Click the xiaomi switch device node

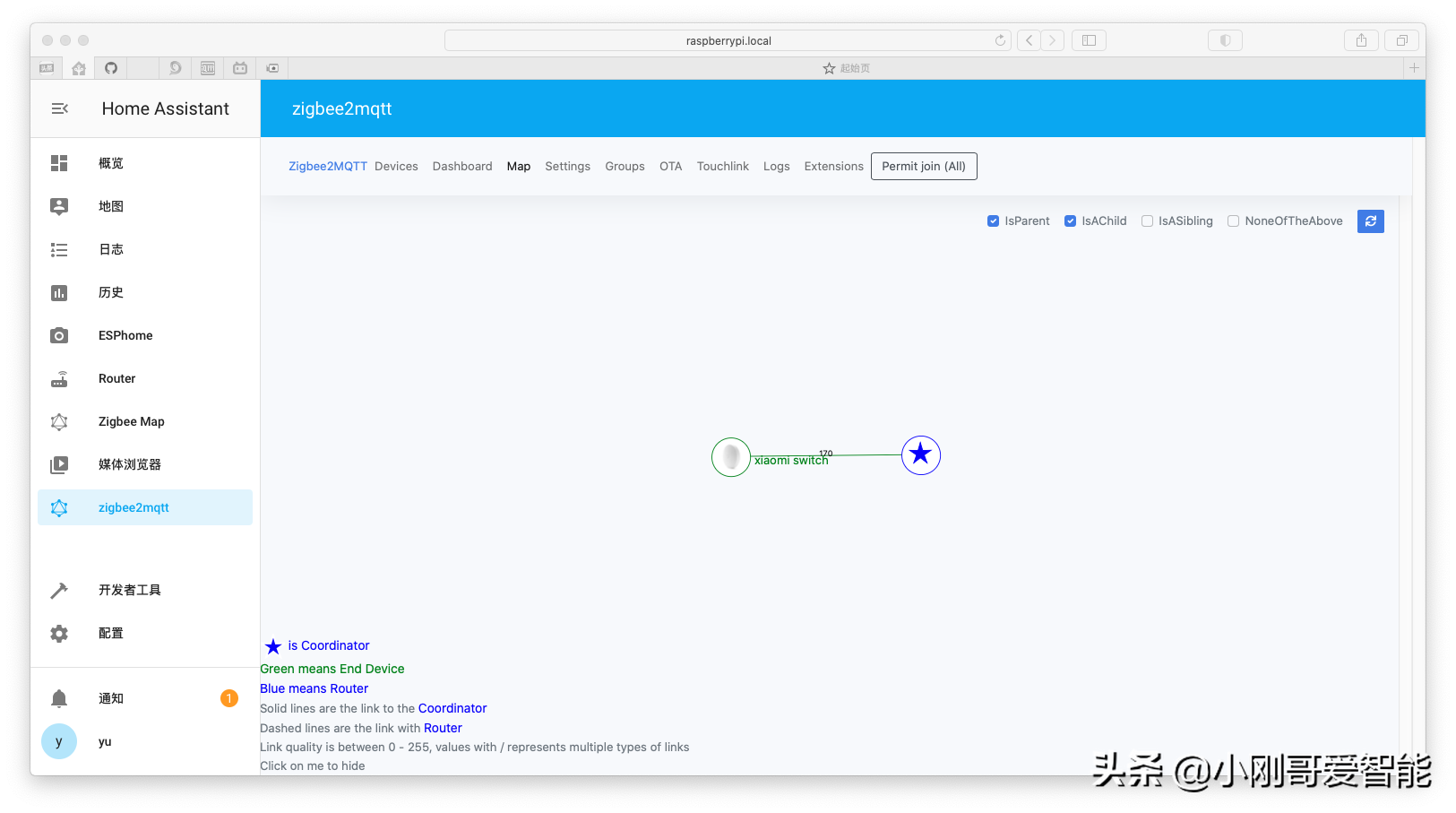coord(731,457)
